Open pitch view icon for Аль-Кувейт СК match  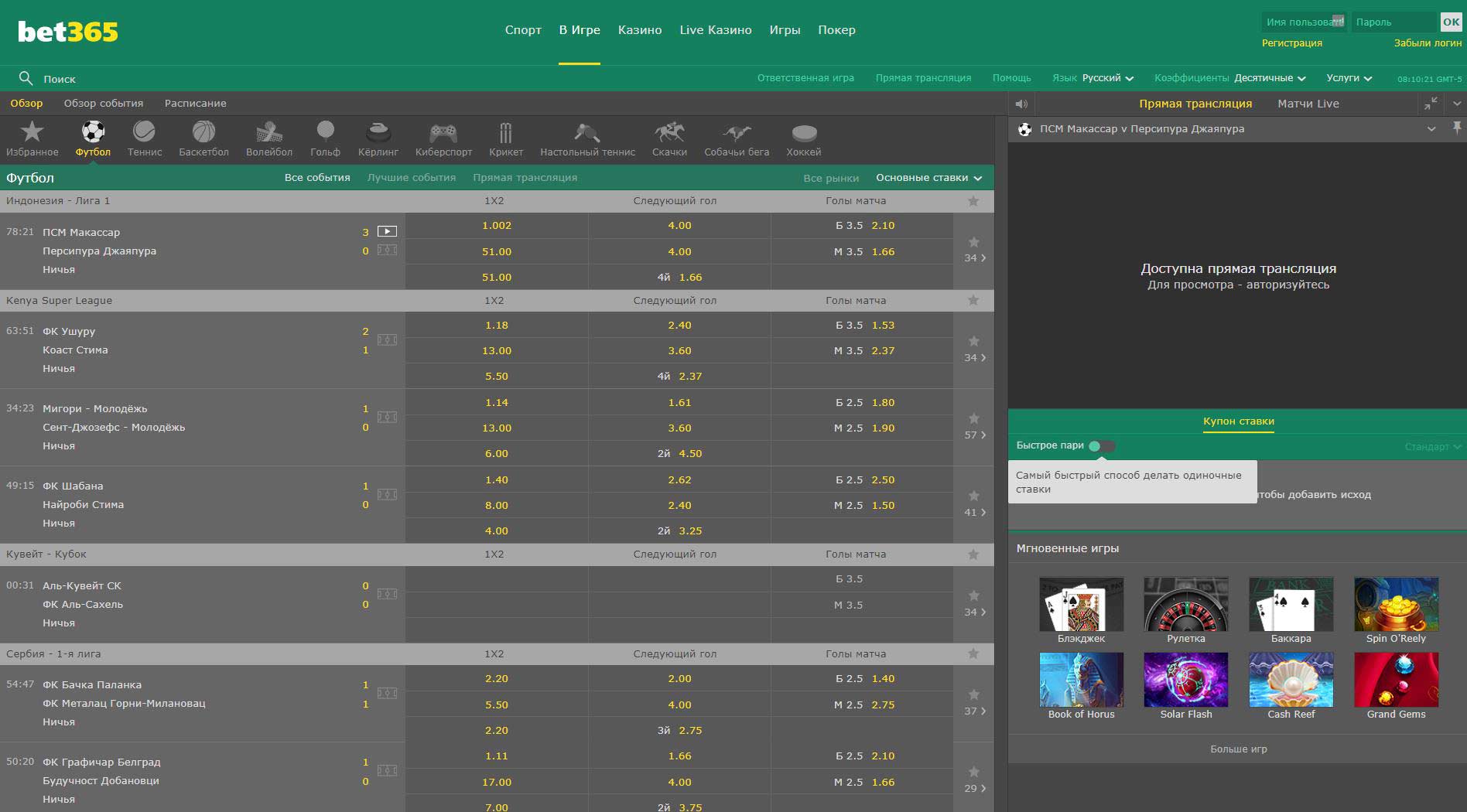(x=387, y=594)
